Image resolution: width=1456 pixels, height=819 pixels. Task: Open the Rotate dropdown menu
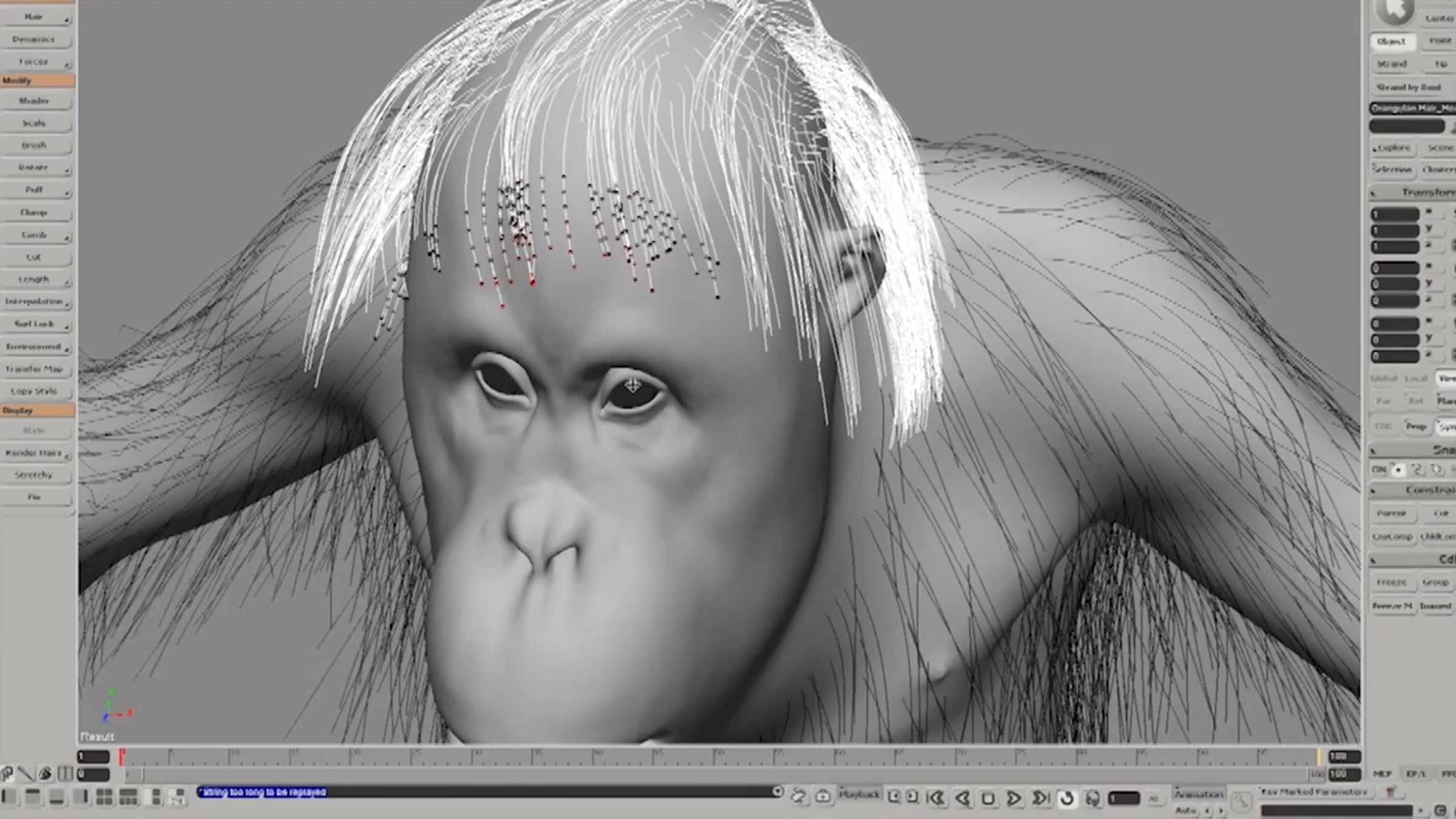click(x=36, y=167)
